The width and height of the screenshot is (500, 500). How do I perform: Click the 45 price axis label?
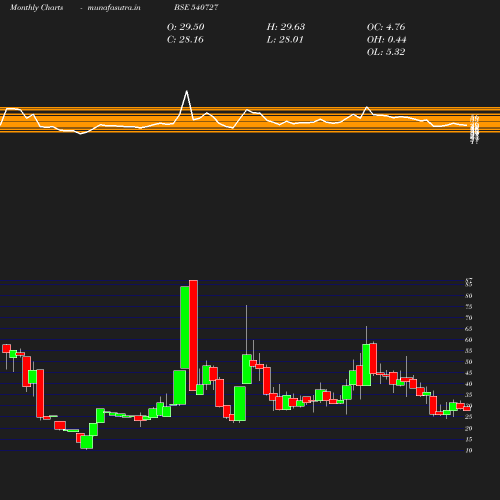point(469,373)
